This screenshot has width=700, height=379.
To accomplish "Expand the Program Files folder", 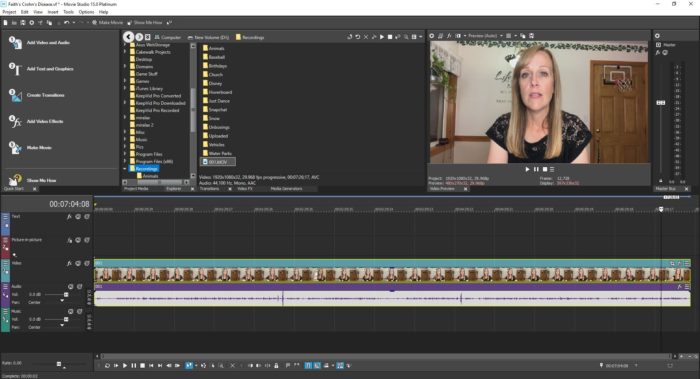I will coord(125,154).
